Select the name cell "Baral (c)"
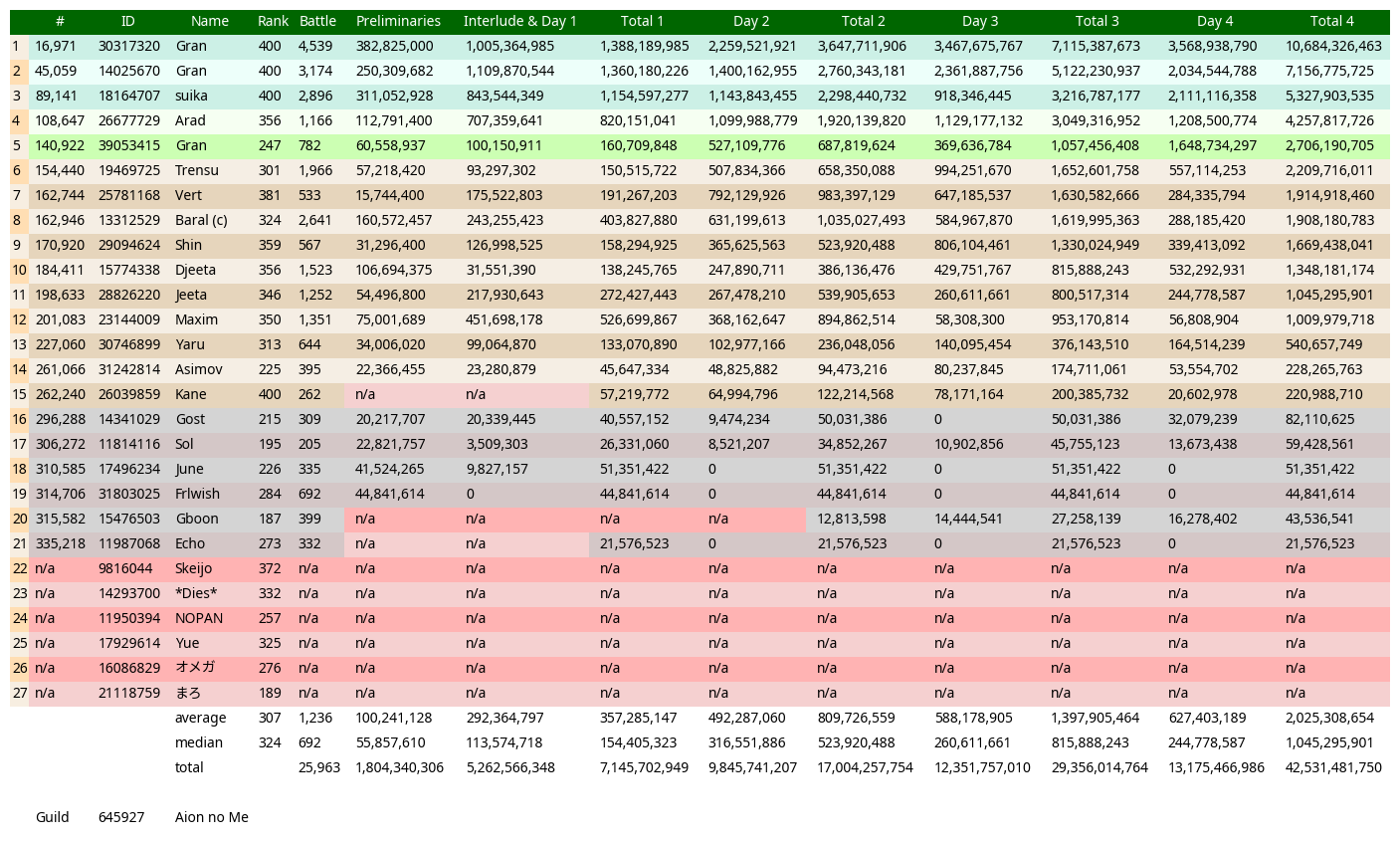 click(x=201, y=220)
